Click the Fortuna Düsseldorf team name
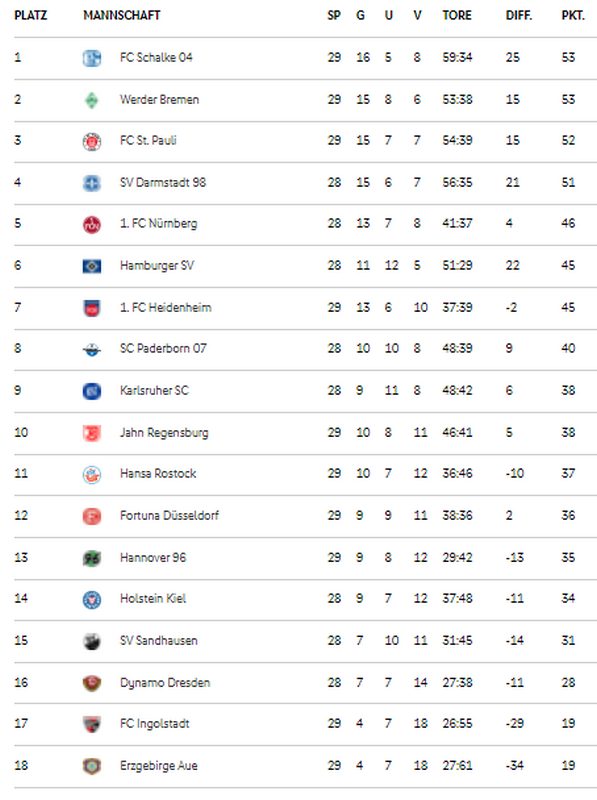 [169, 515]
